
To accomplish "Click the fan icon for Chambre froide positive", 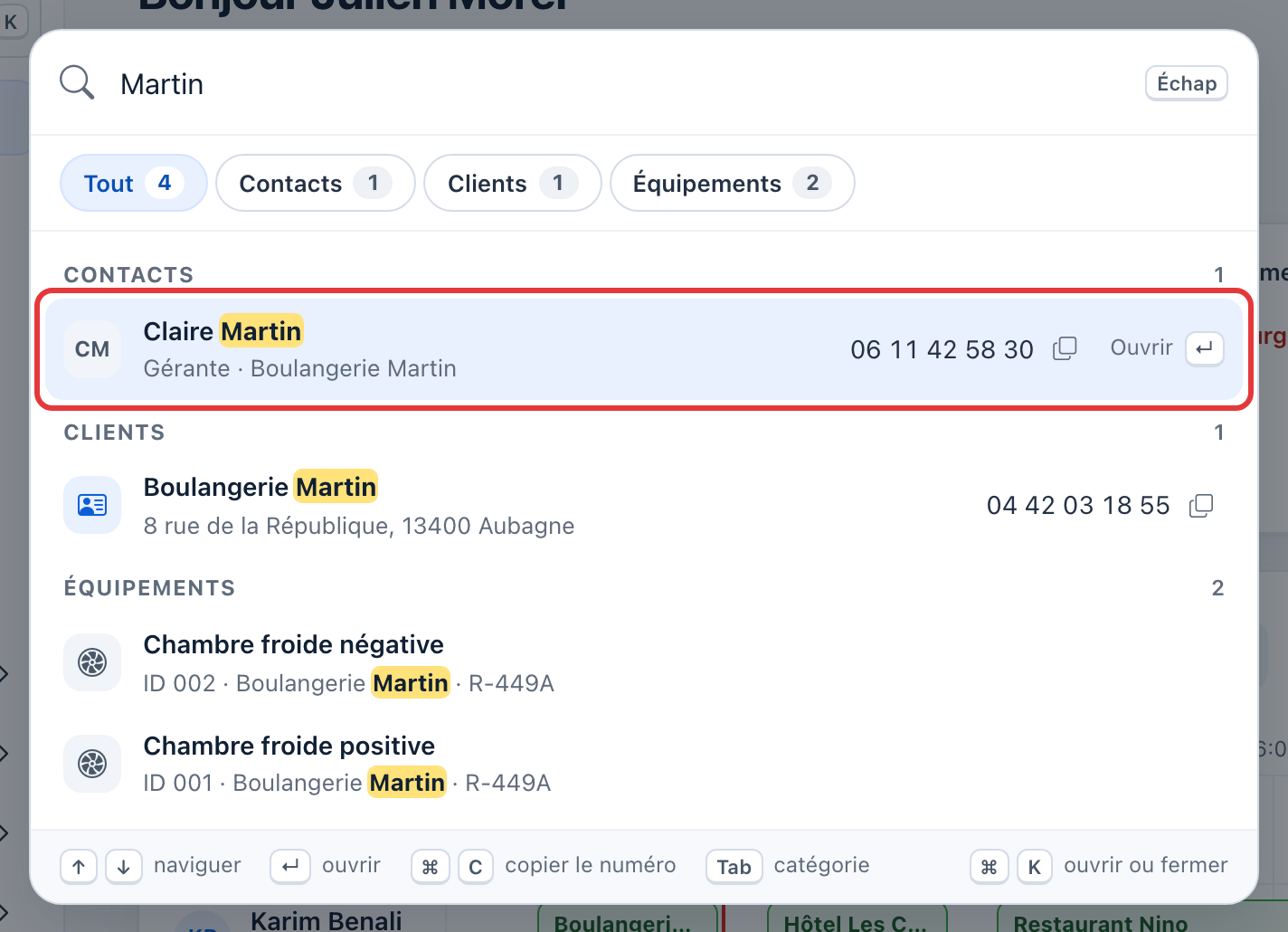I will pos(92,764).
